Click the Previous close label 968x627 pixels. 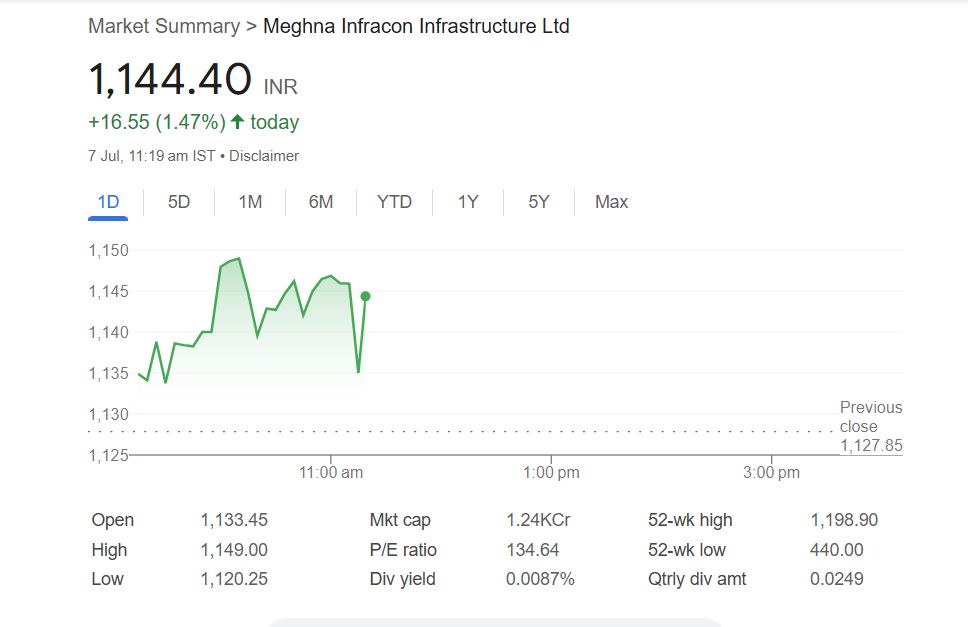point(870,417)
